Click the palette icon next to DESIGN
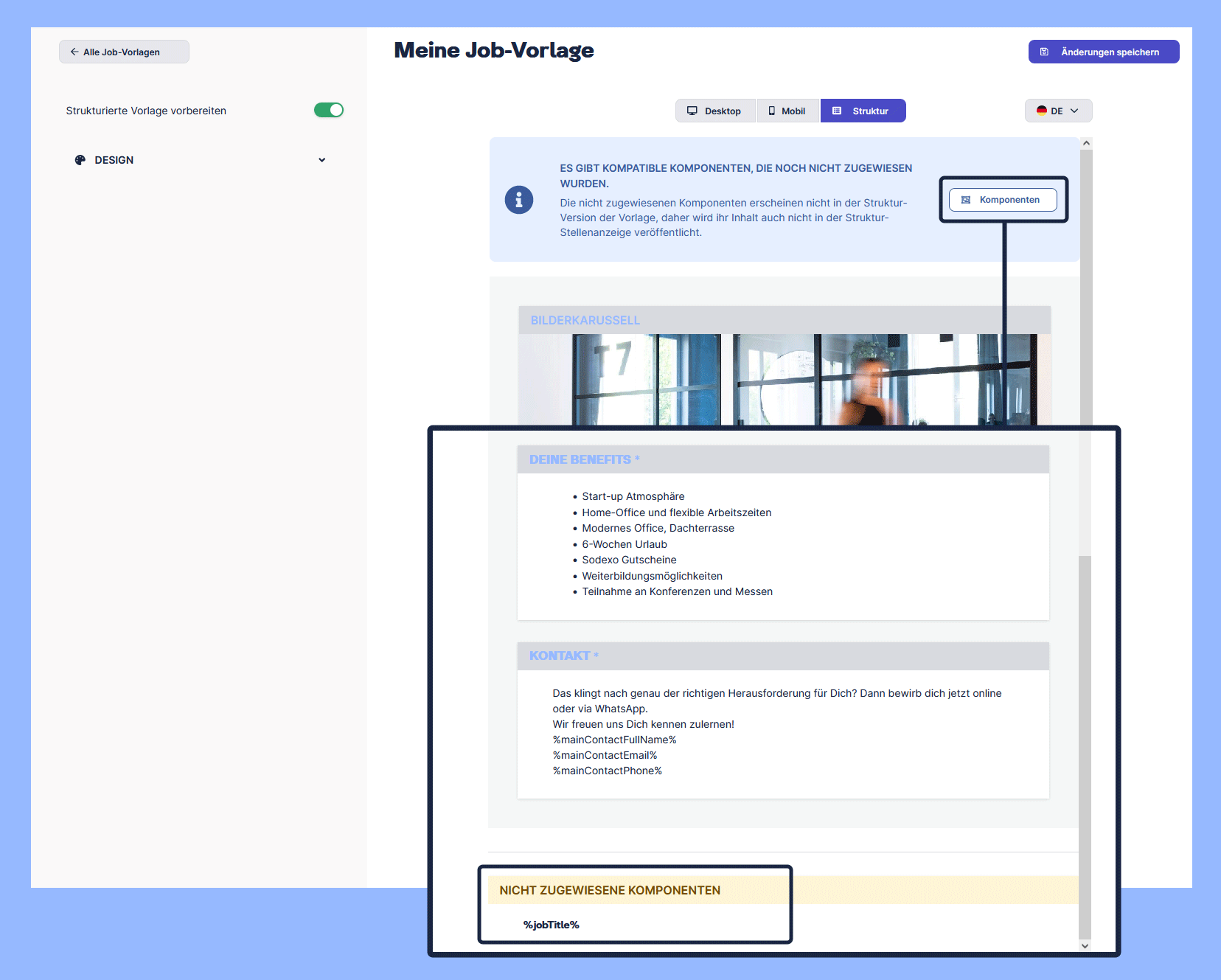The width and height of the screenshot is (1221, 980). (x=80, y=160)
